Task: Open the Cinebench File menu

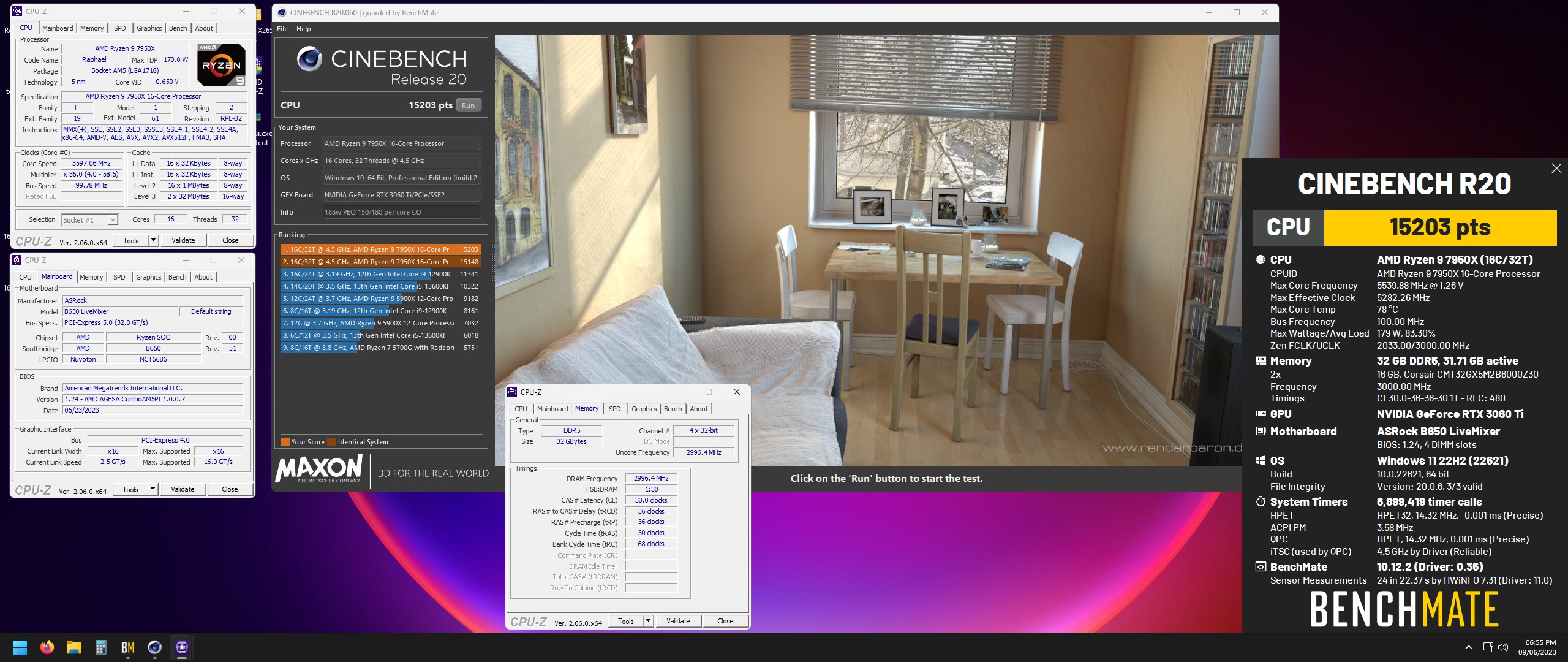Action: (282, 29)
